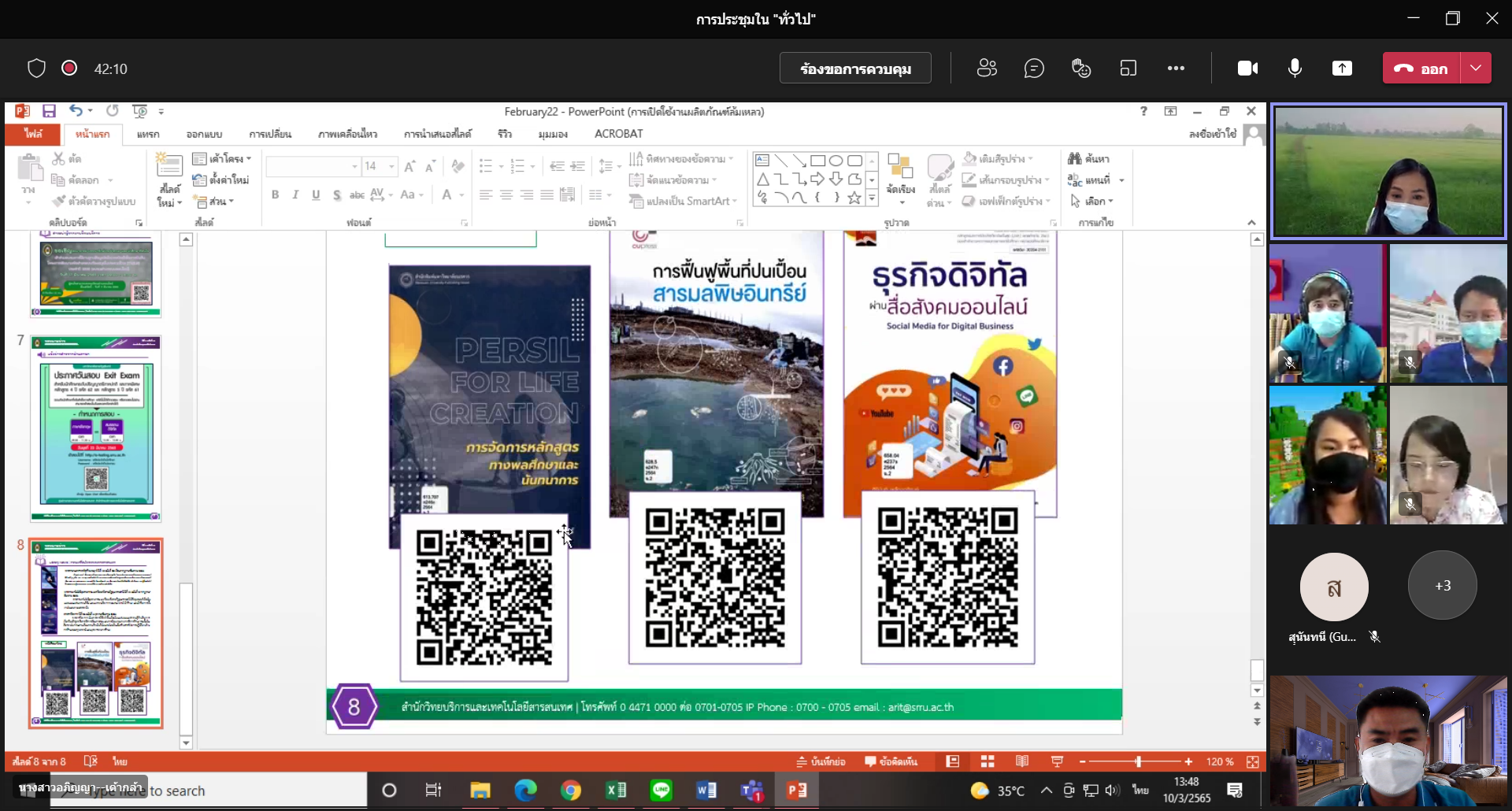Click the share content tray icon
This screenshot has width=1512, height=811.
[x=1342, y=69]
